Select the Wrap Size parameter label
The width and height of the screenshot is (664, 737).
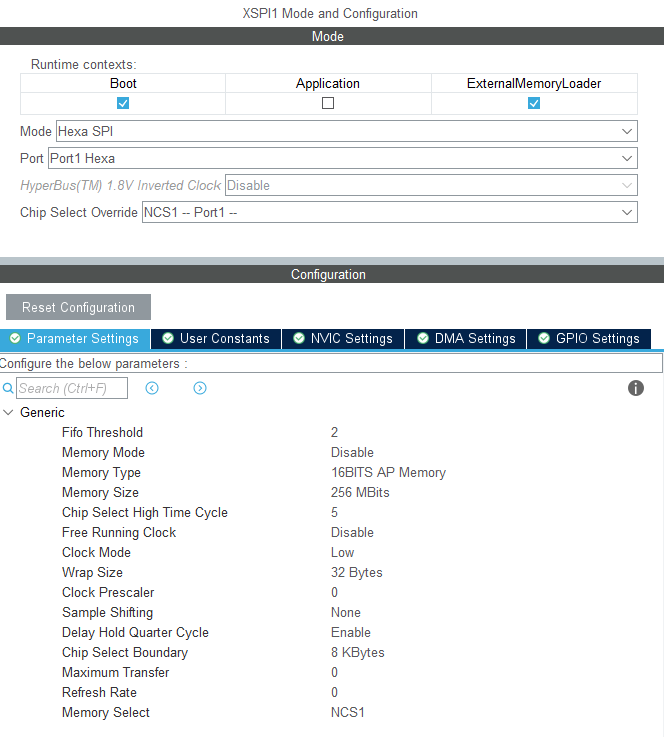point(93,572)
